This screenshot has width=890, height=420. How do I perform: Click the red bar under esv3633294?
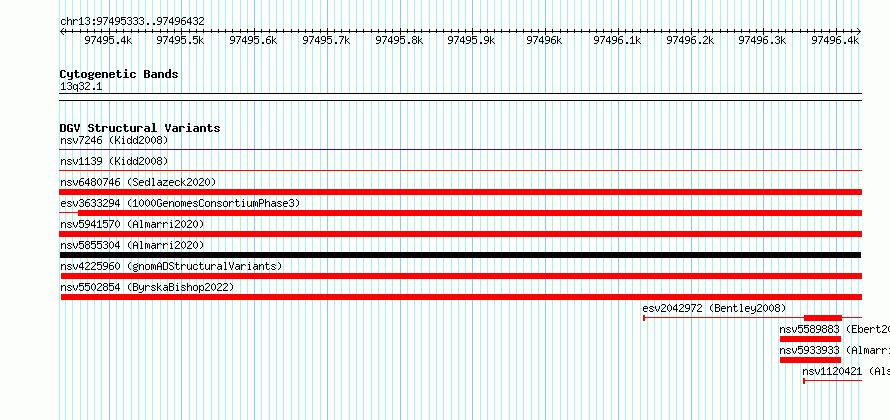tap(470, 213)
